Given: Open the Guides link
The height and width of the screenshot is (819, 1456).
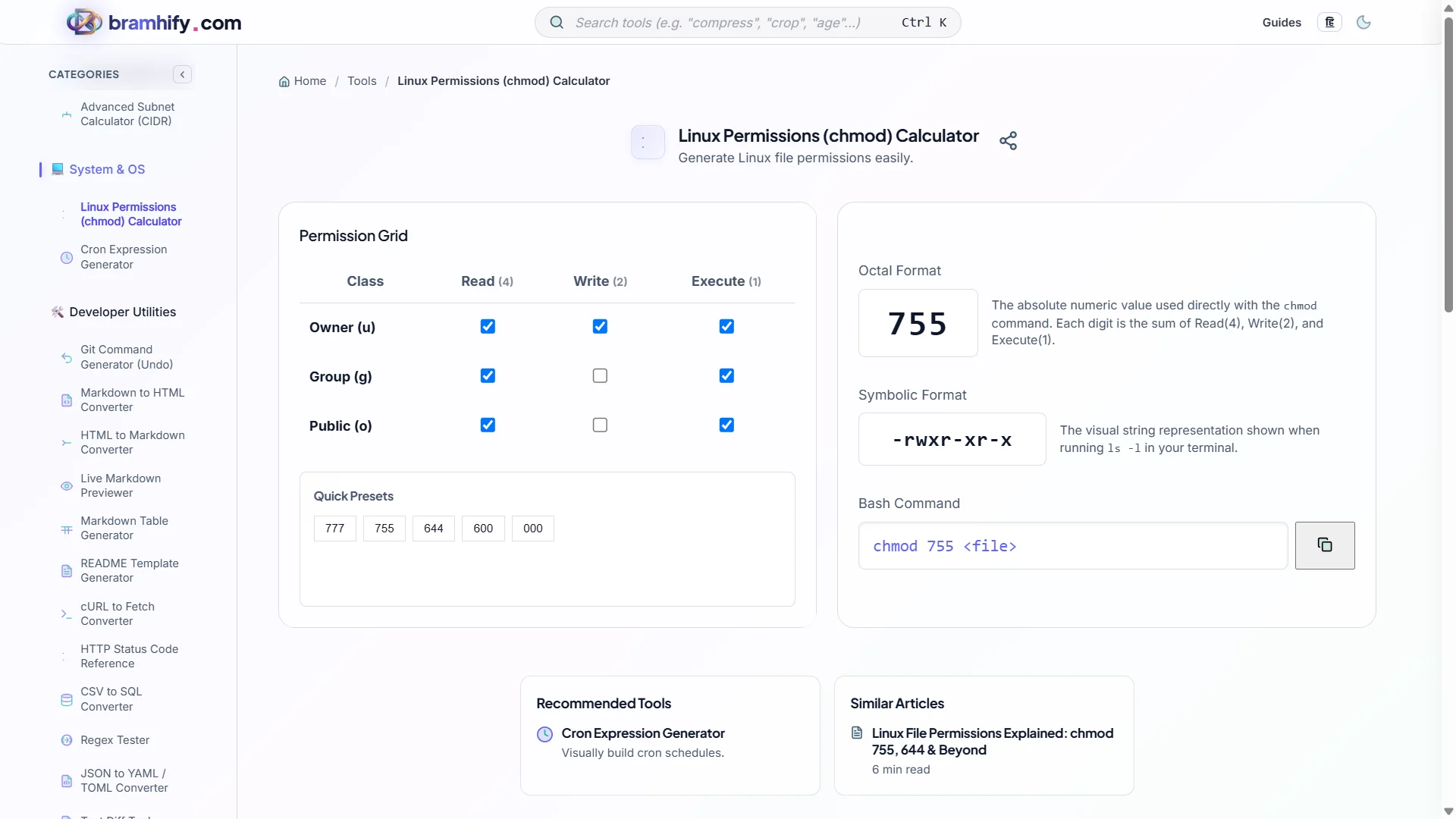Looking at the screenshot, I should tap(1282, 23).
